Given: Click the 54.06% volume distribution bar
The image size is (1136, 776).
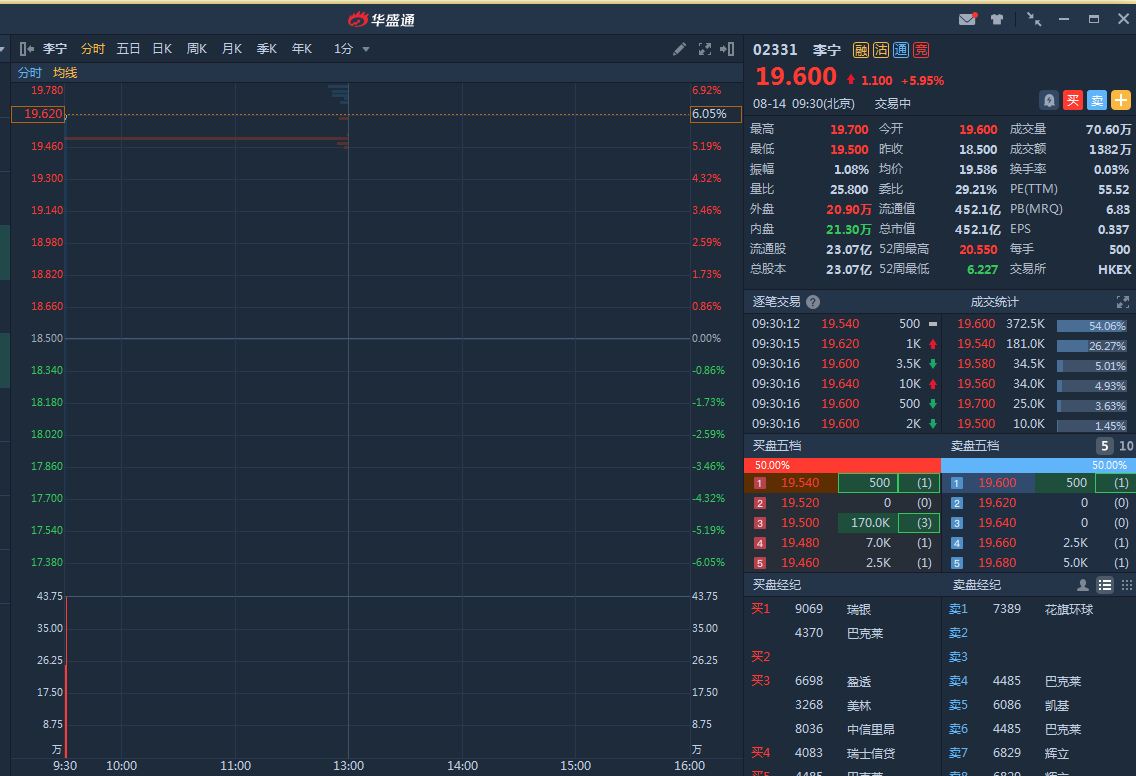Looking at the screenshot, I should click(1092, 326).
